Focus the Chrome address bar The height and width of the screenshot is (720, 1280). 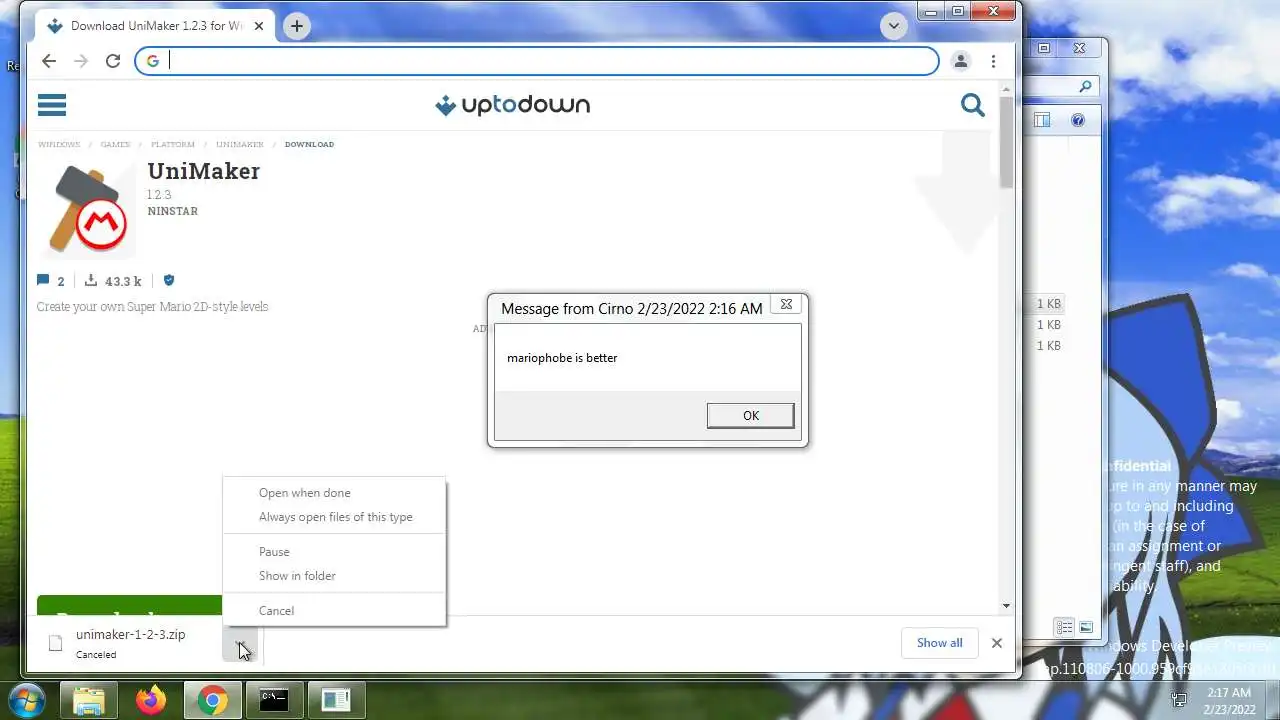537,61
